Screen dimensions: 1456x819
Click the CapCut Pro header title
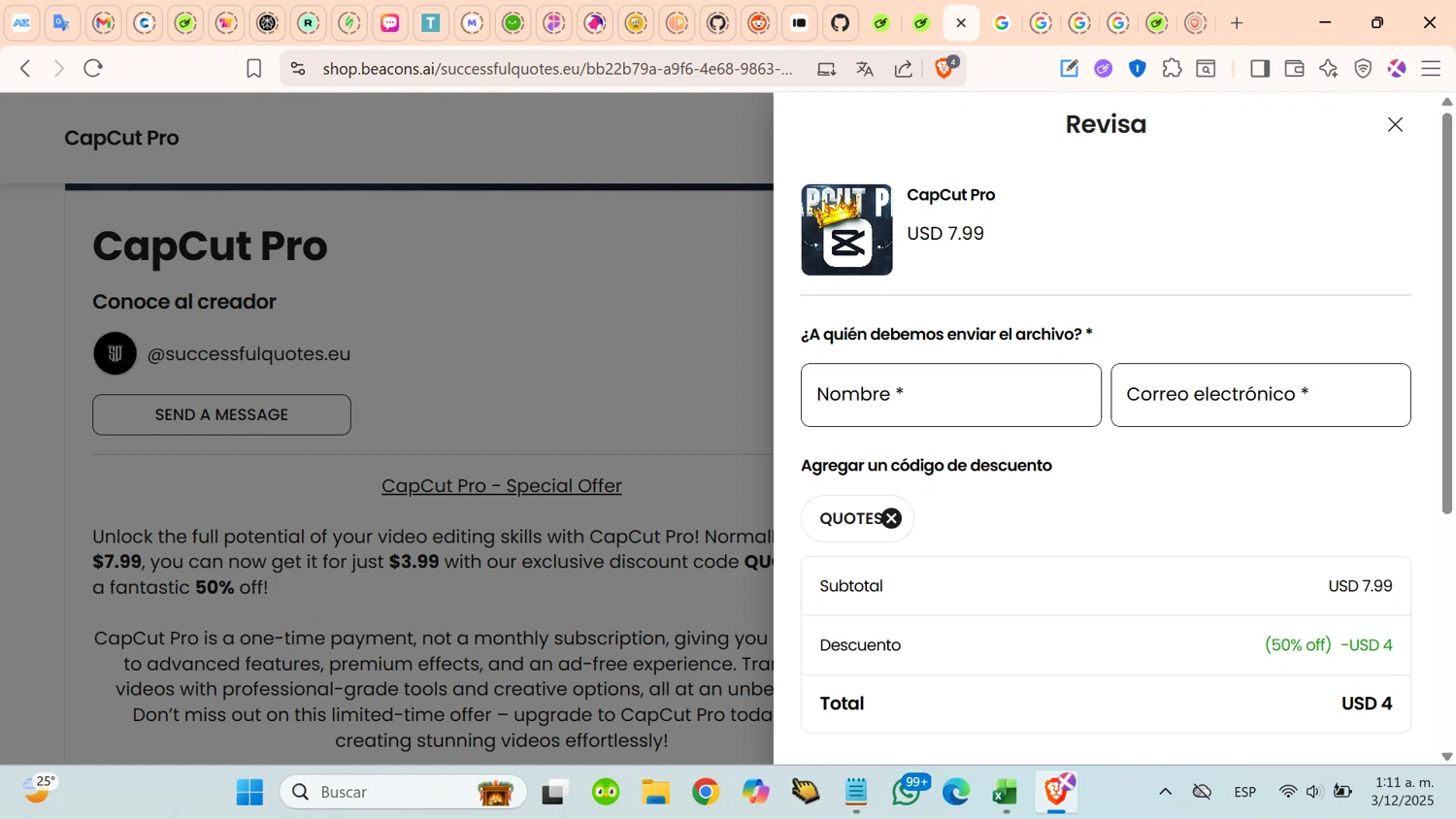[x=121, y=138]
